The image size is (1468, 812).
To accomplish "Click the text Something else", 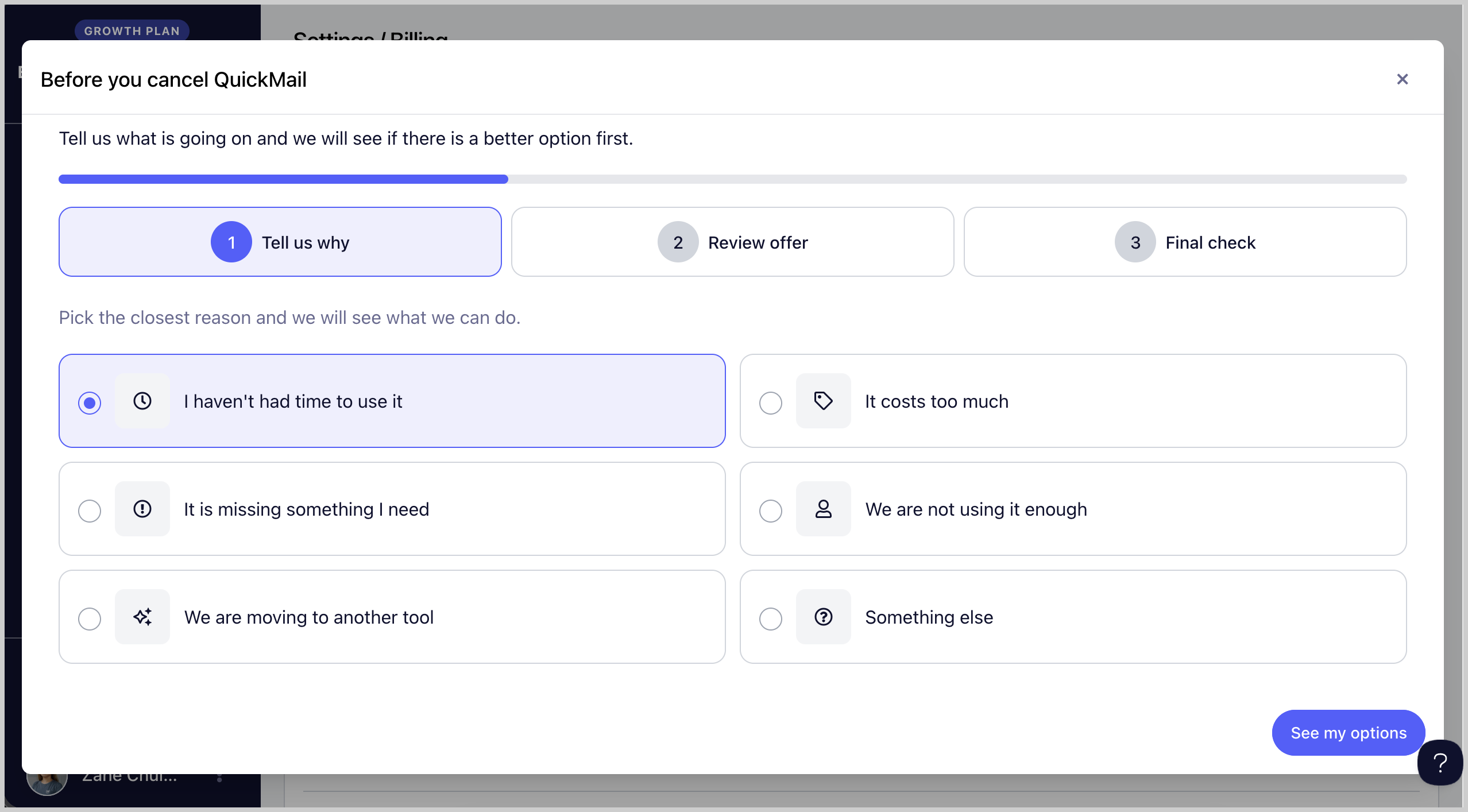I will pos(929,617).
